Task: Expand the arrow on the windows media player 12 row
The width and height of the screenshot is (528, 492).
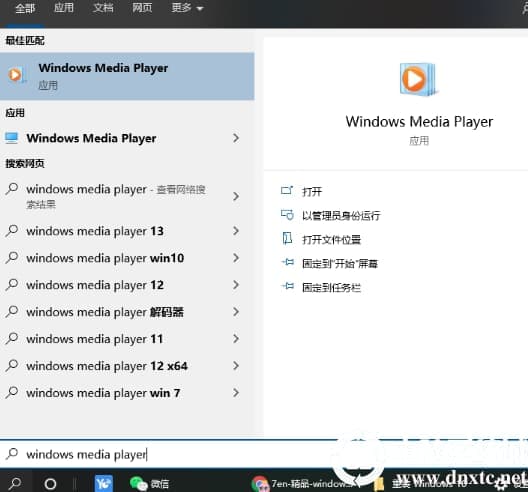Action: pos(236,285)
